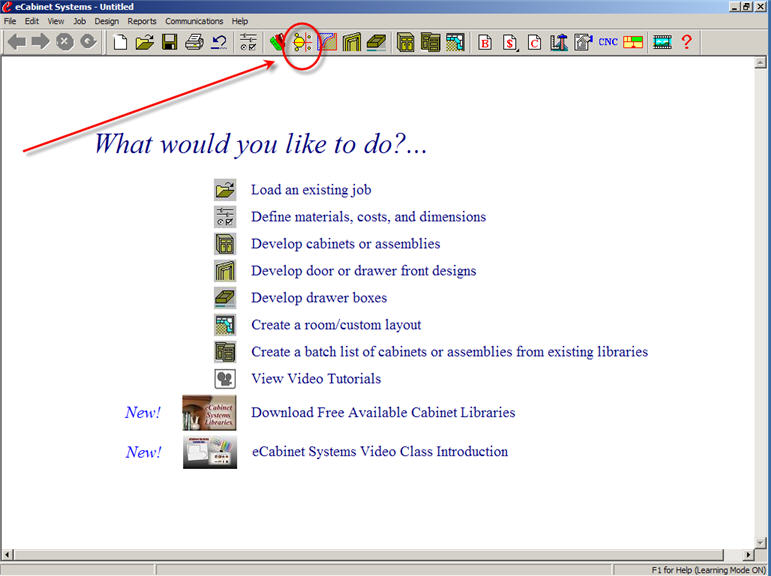Click 'Define materials, costs, and dimensions' link
The height and width of the screenshot is (576, 771).
368,217
